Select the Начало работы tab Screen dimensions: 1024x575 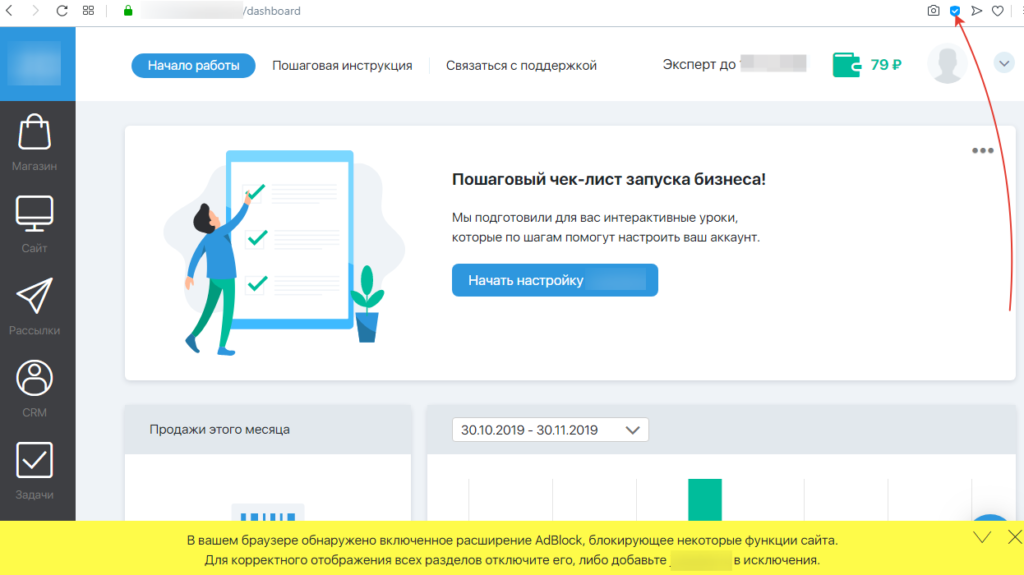tap(193, 66)
